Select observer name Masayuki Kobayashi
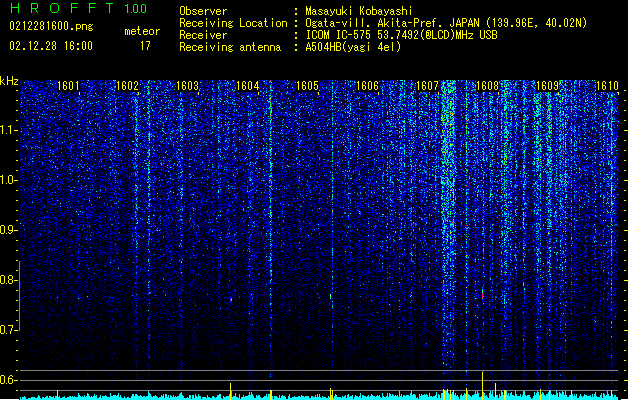 [x=358, y=11]
